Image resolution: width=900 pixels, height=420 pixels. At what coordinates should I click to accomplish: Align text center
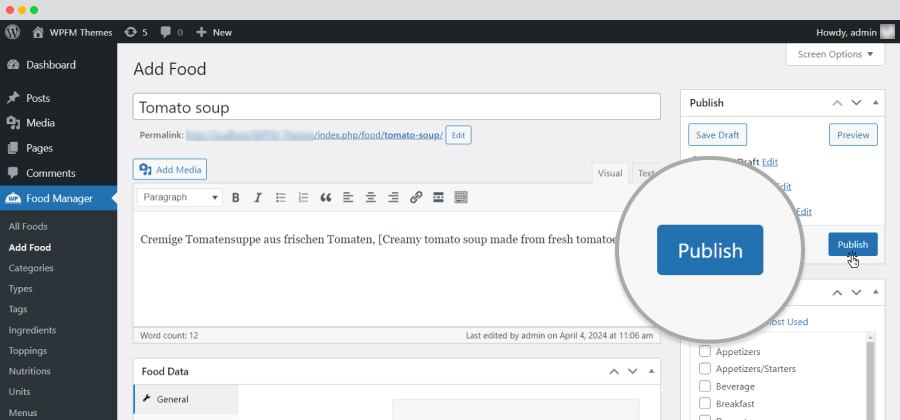coord(371,197)
